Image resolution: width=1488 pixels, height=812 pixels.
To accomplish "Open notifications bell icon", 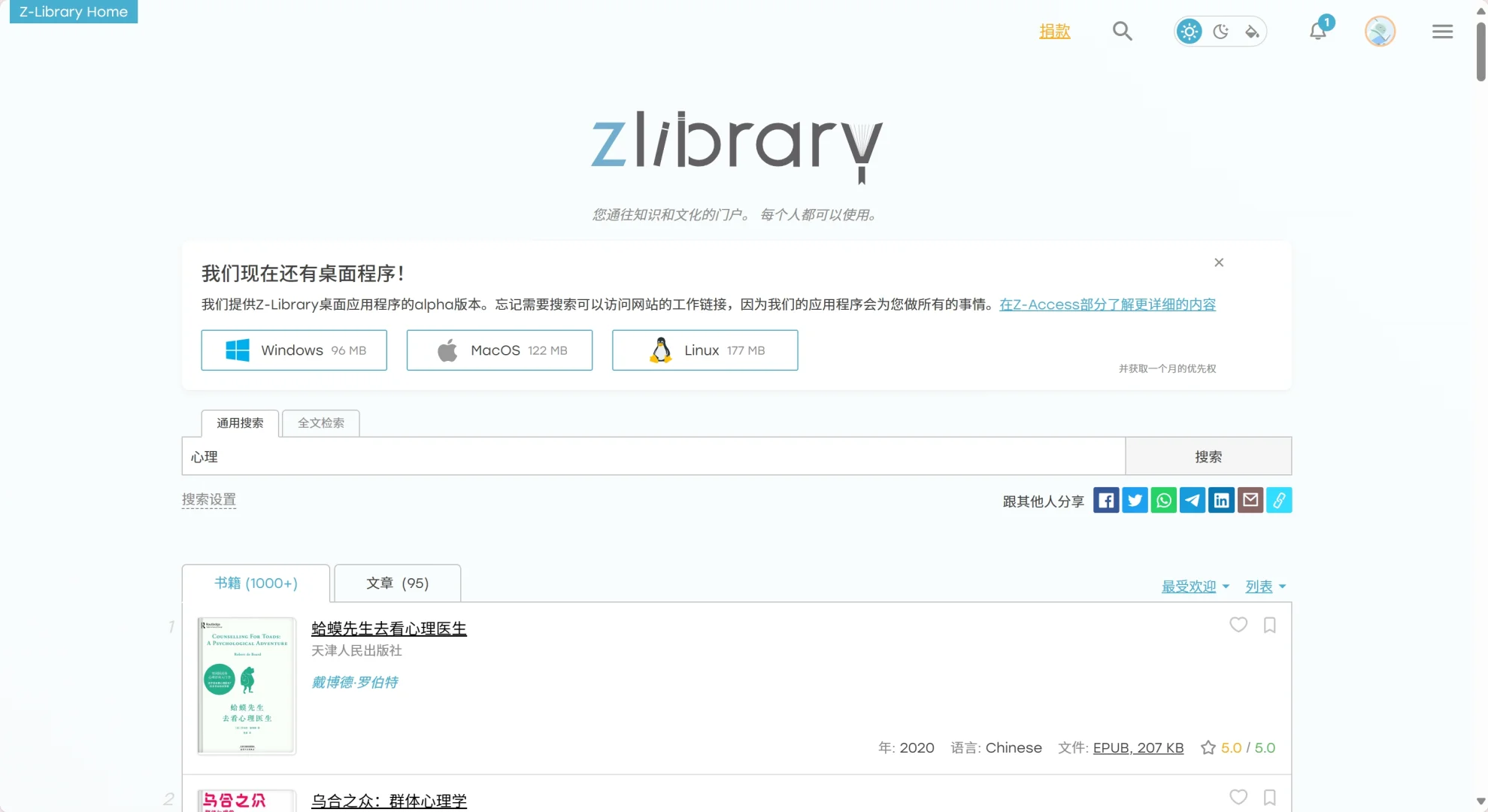I will pos(1318,30).
